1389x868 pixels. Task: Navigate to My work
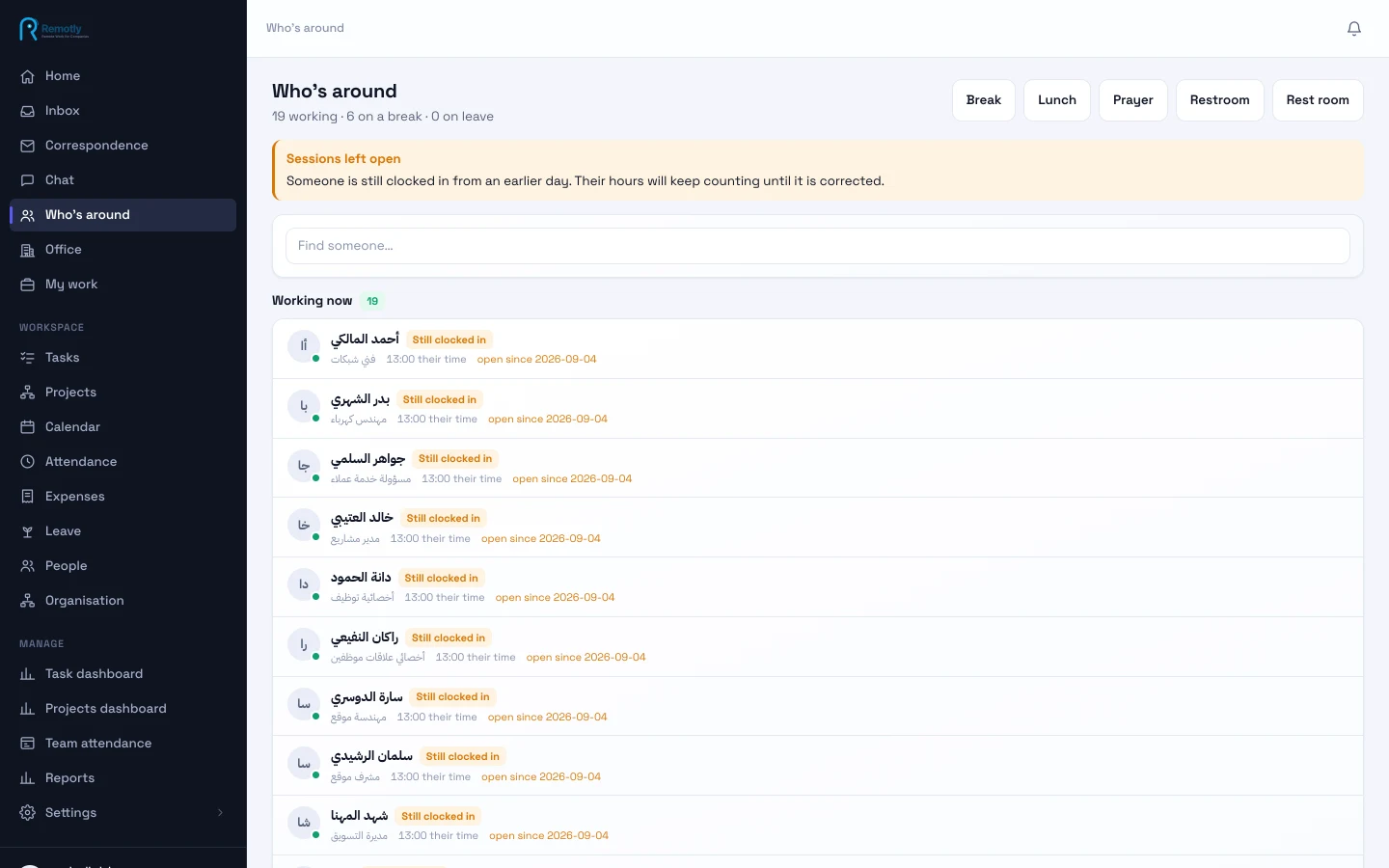123,285
